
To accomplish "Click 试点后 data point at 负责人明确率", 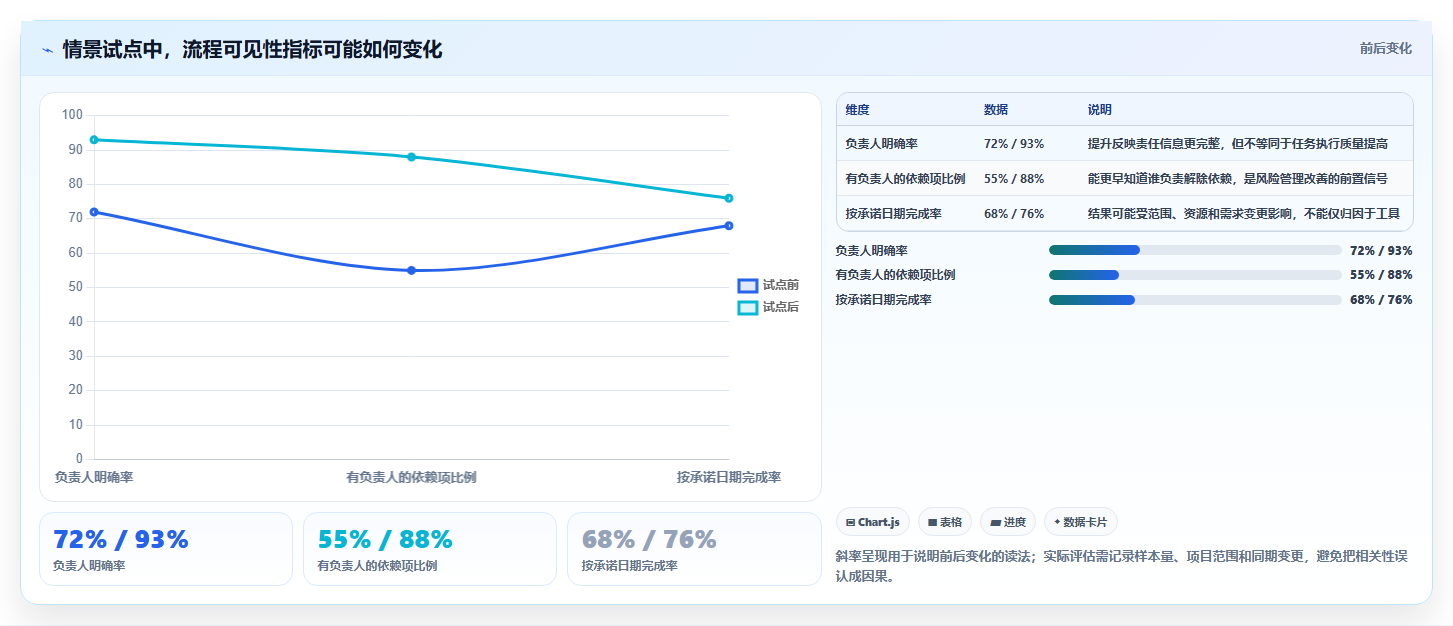I will pyautogui.click(x=94, y=140).
